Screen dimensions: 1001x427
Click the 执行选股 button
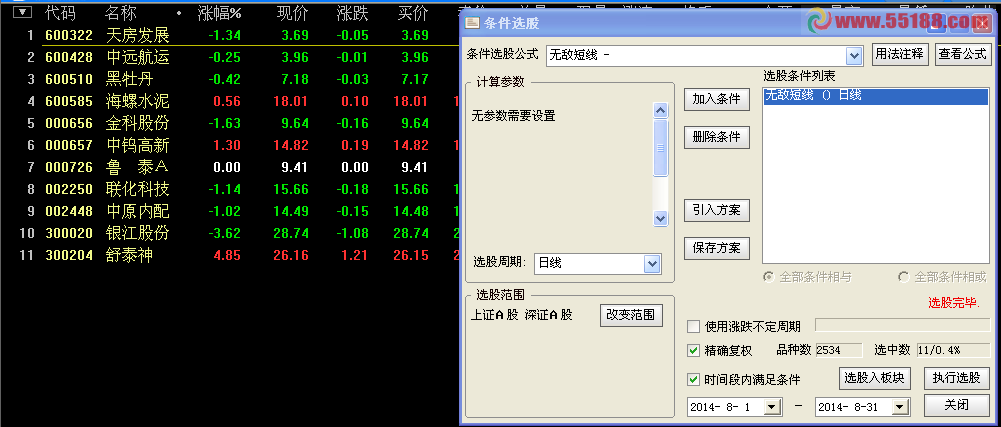point(956,378)
